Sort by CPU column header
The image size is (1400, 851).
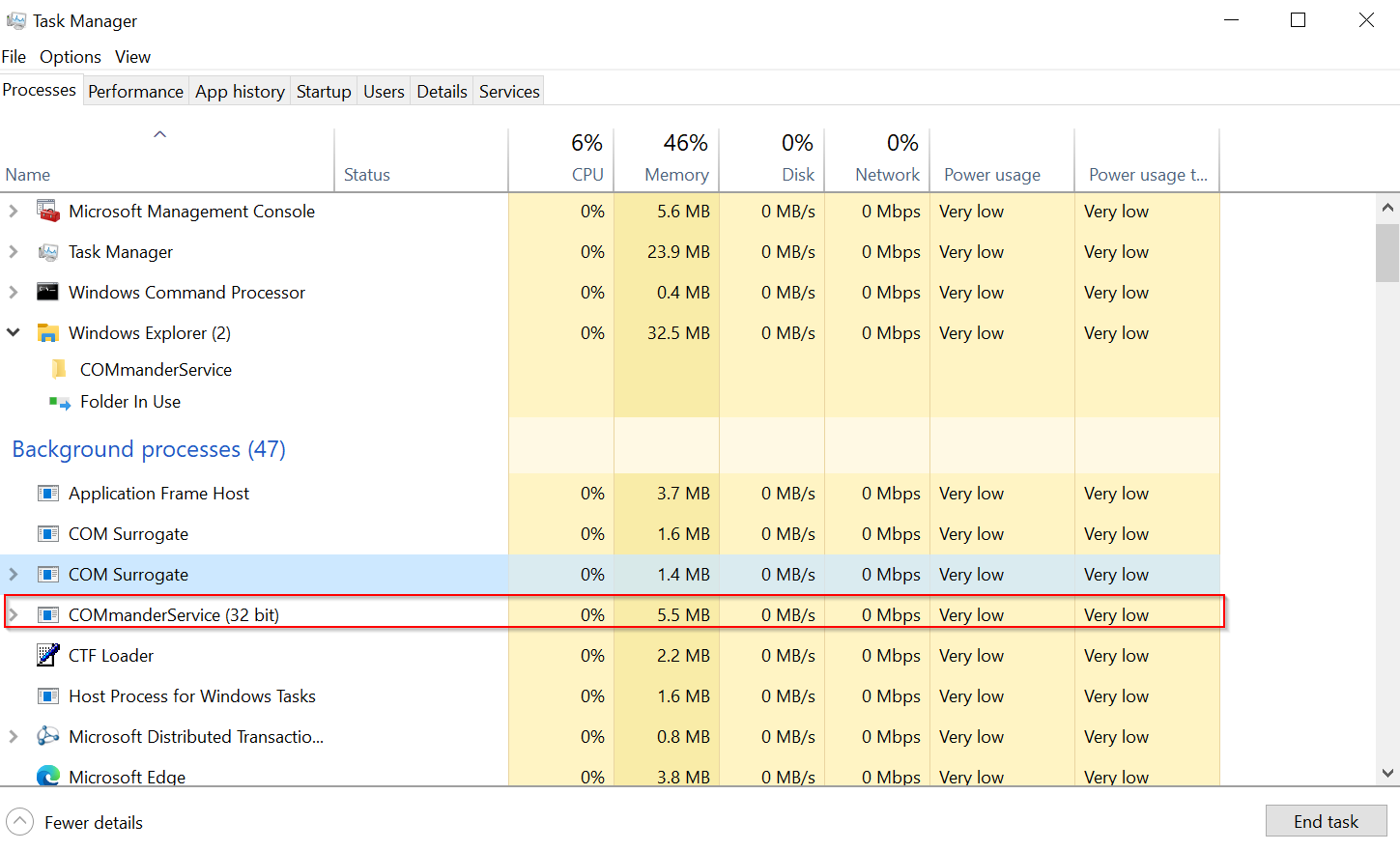(x=561, y=159)
